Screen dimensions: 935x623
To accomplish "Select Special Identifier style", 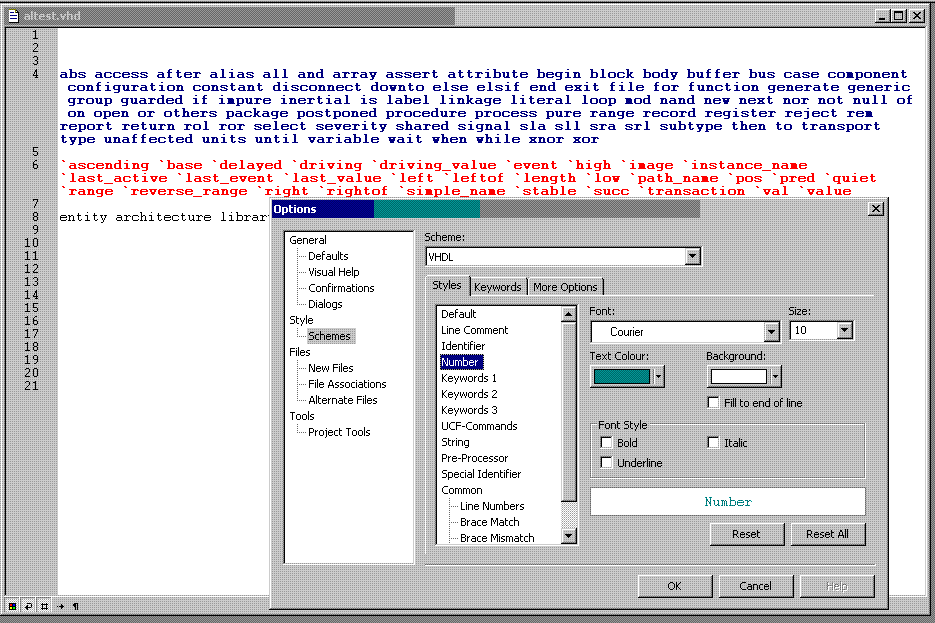I will [481, 475].
